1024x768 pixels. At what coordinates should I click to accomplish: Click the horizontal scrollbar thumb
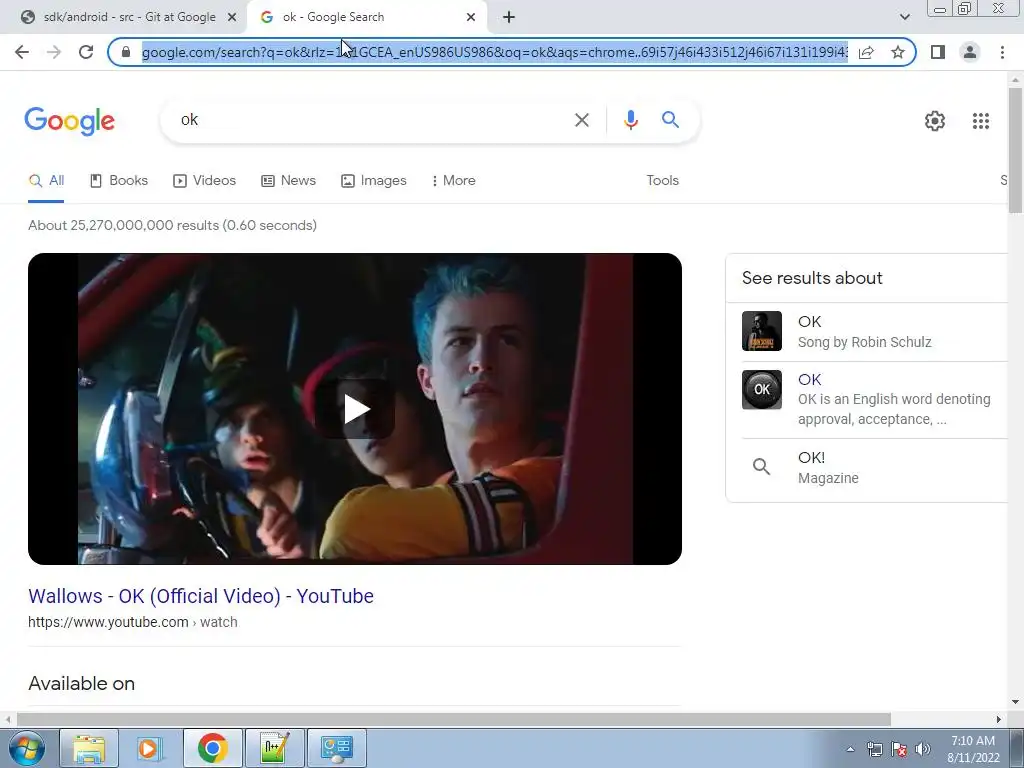pyautogui.click(x=454, y=719)
